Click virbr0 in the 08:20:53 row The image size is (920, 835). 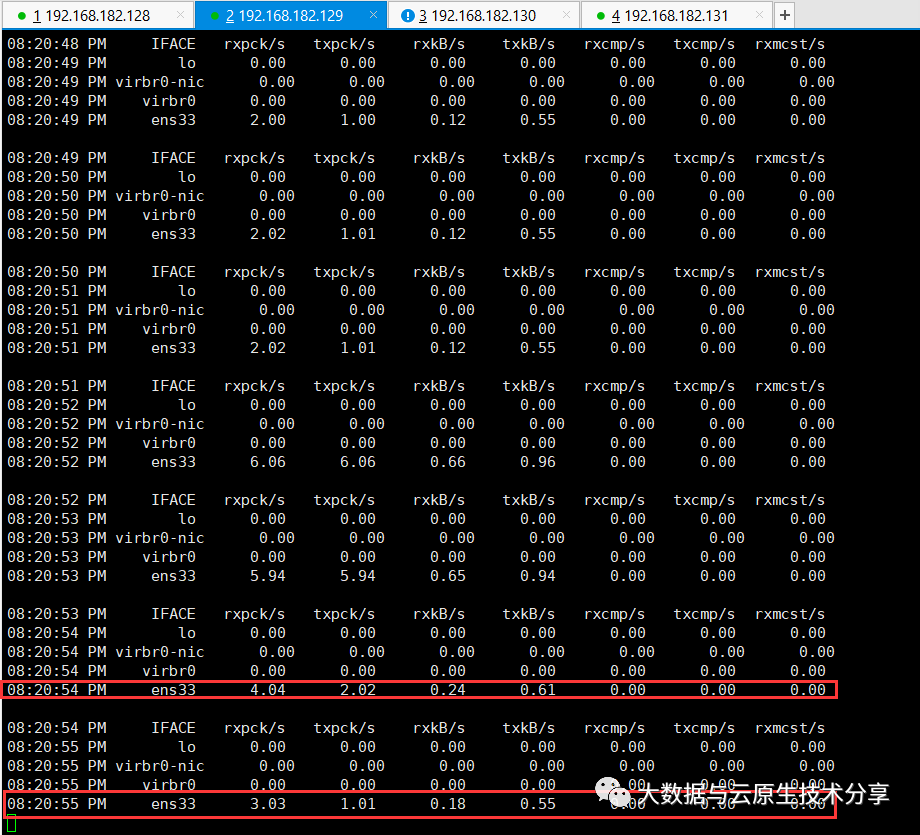click(169, 557)
